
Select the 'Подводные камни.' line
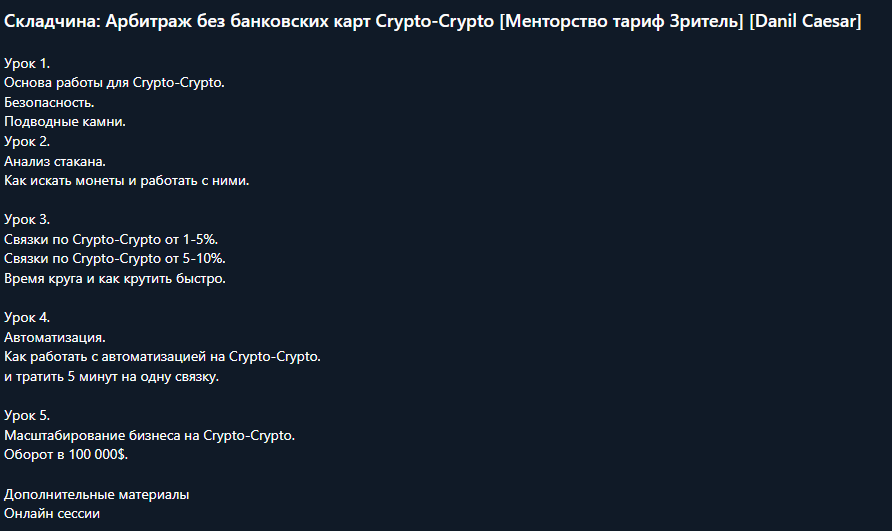pos(64,121)
